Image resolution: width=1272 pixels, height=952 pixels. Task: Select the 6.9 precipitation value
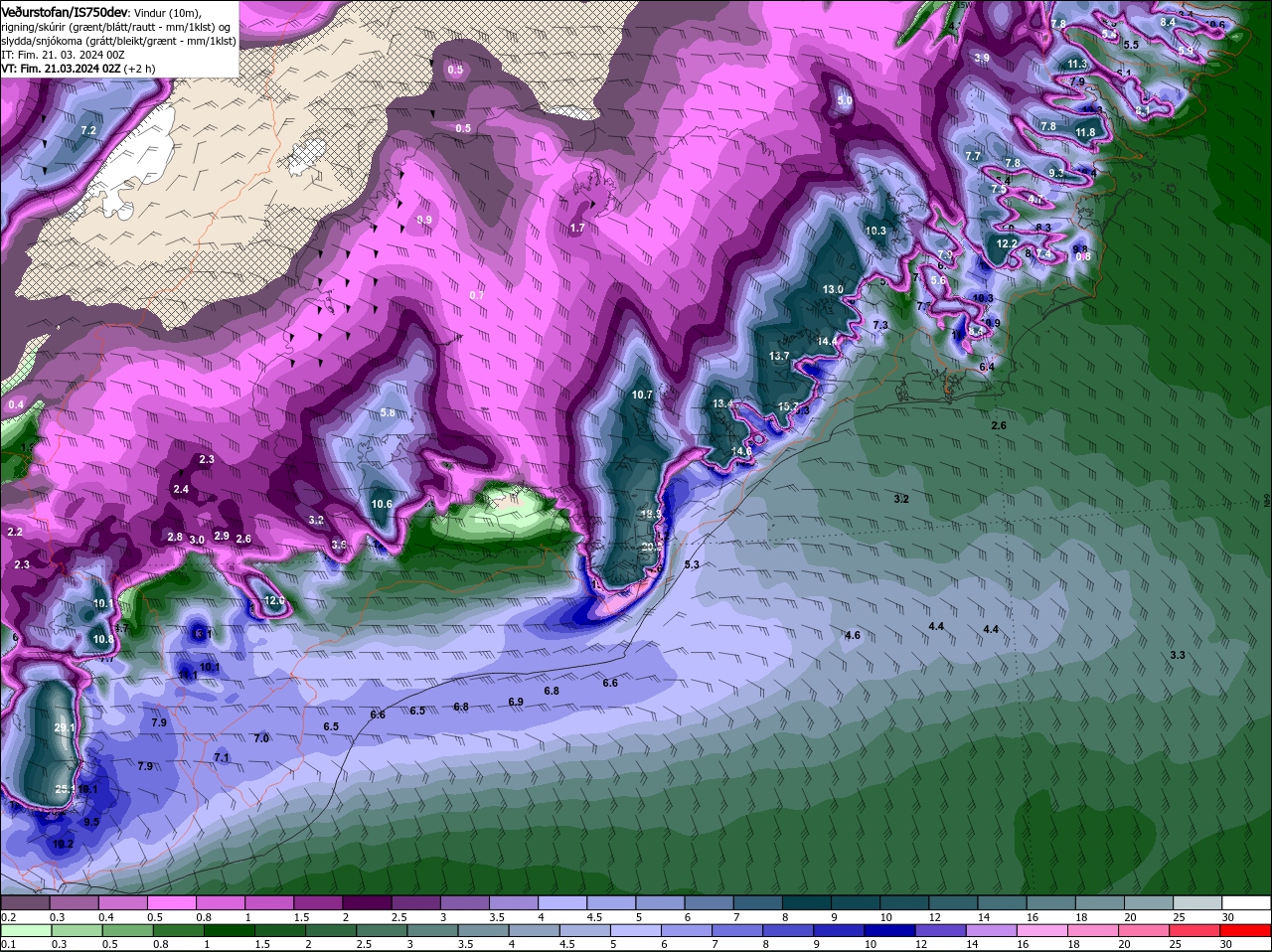516,702
